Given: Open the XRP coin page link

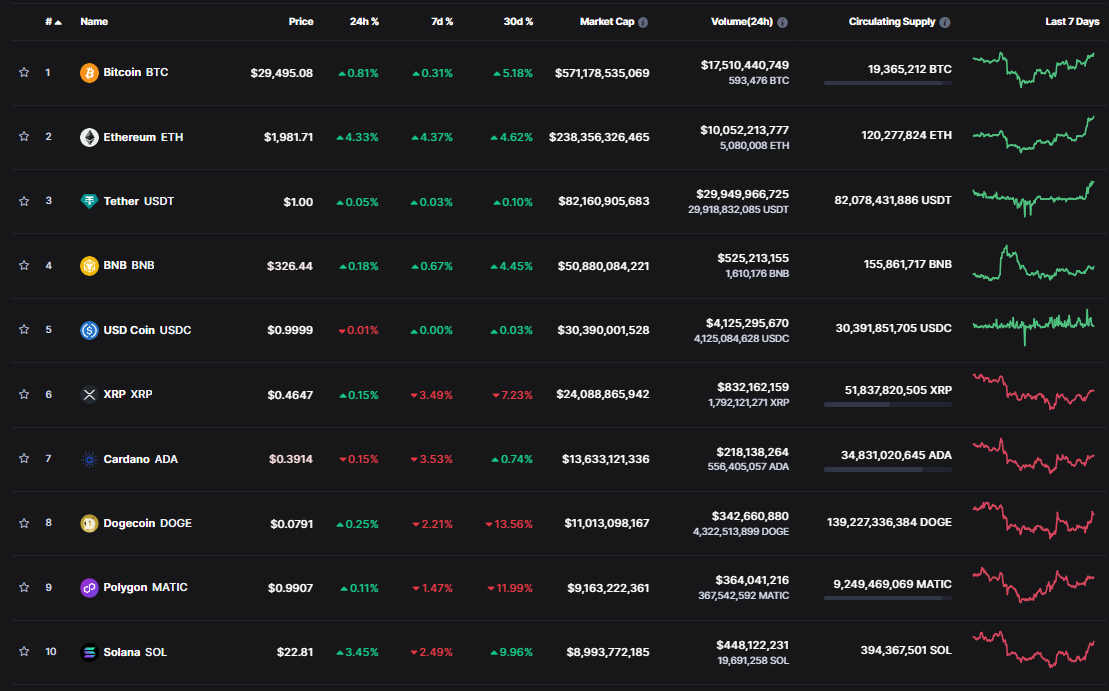Looking at the screenshot, I should (x=127, y=394).
